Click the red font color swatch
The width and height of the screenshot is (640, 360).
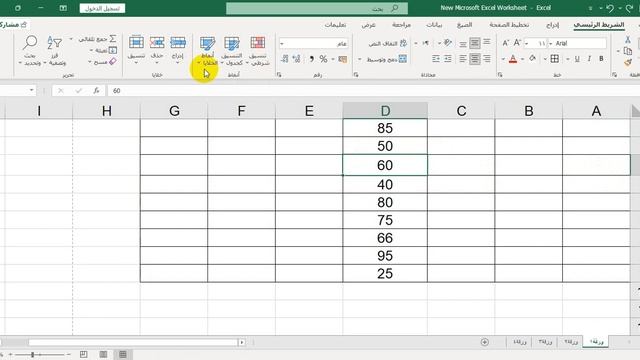513,59
